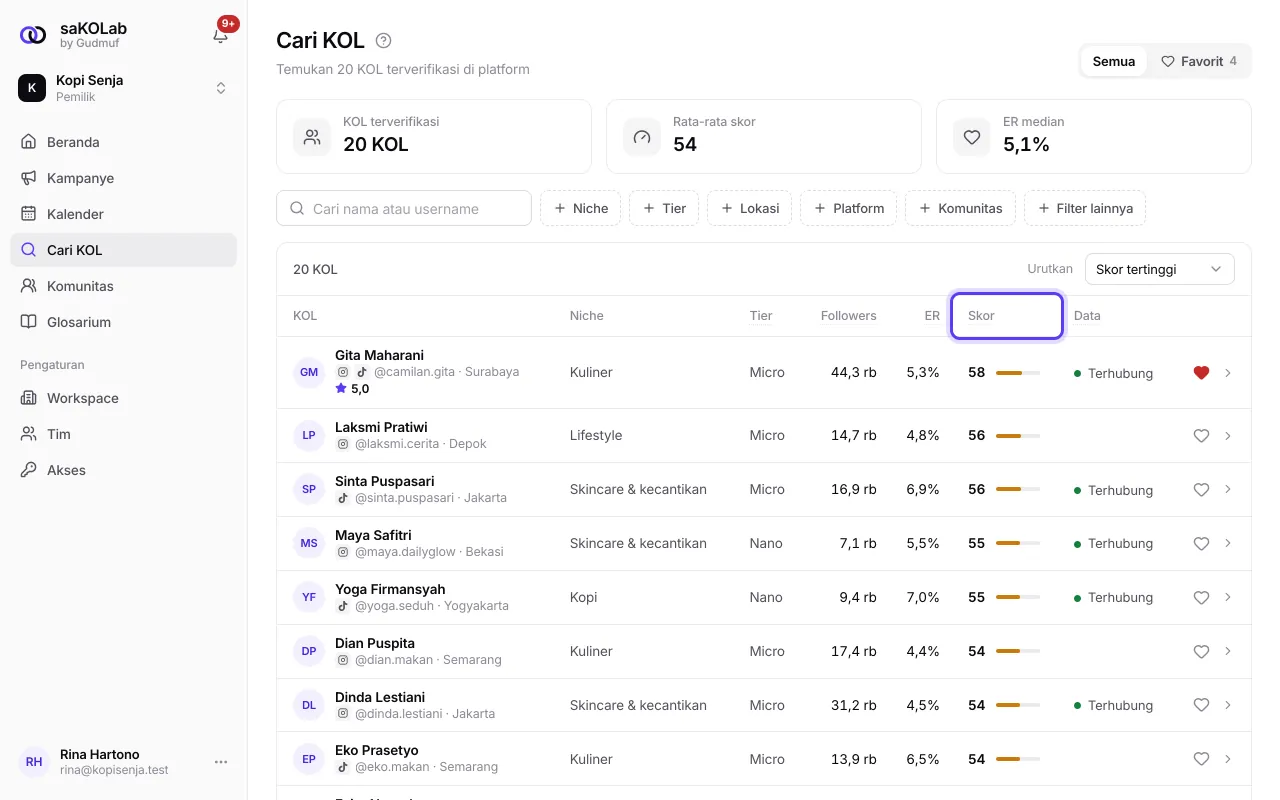
Task: Click the help icon next to Cari KOL
Action: coord(383,41)
